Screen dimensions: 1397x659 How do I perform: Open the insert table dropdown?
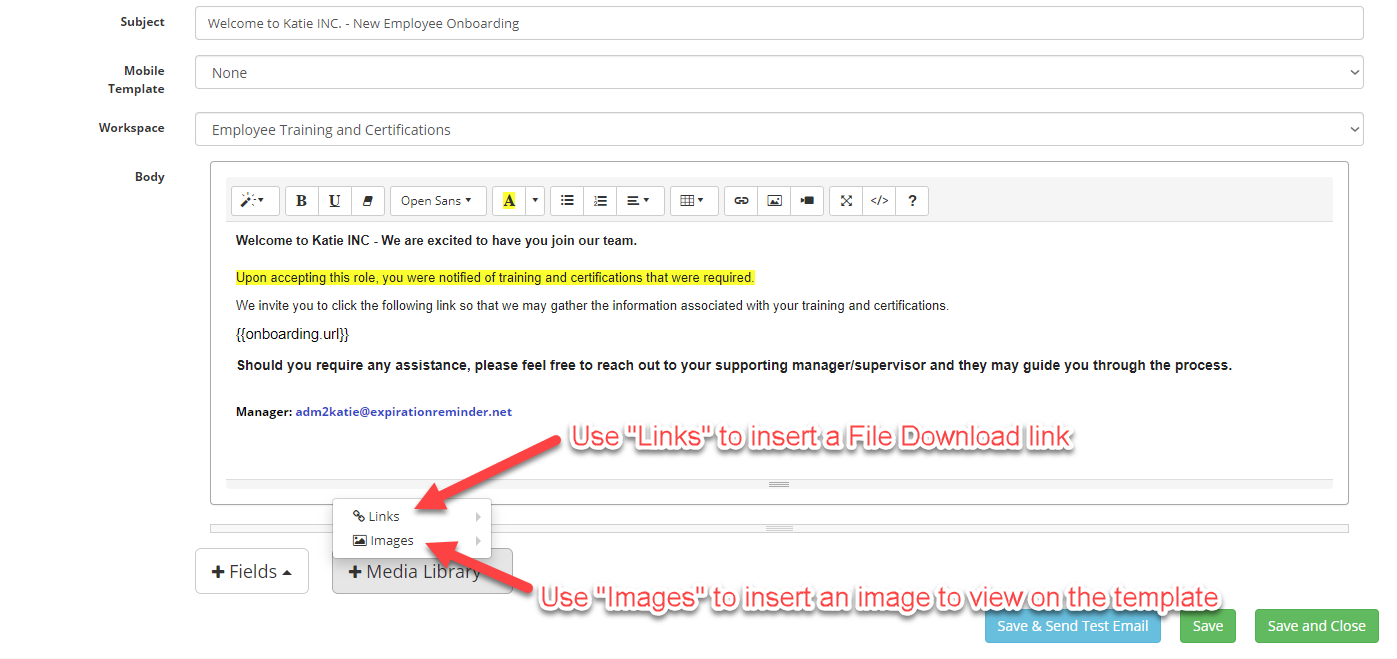click(692, 201)
